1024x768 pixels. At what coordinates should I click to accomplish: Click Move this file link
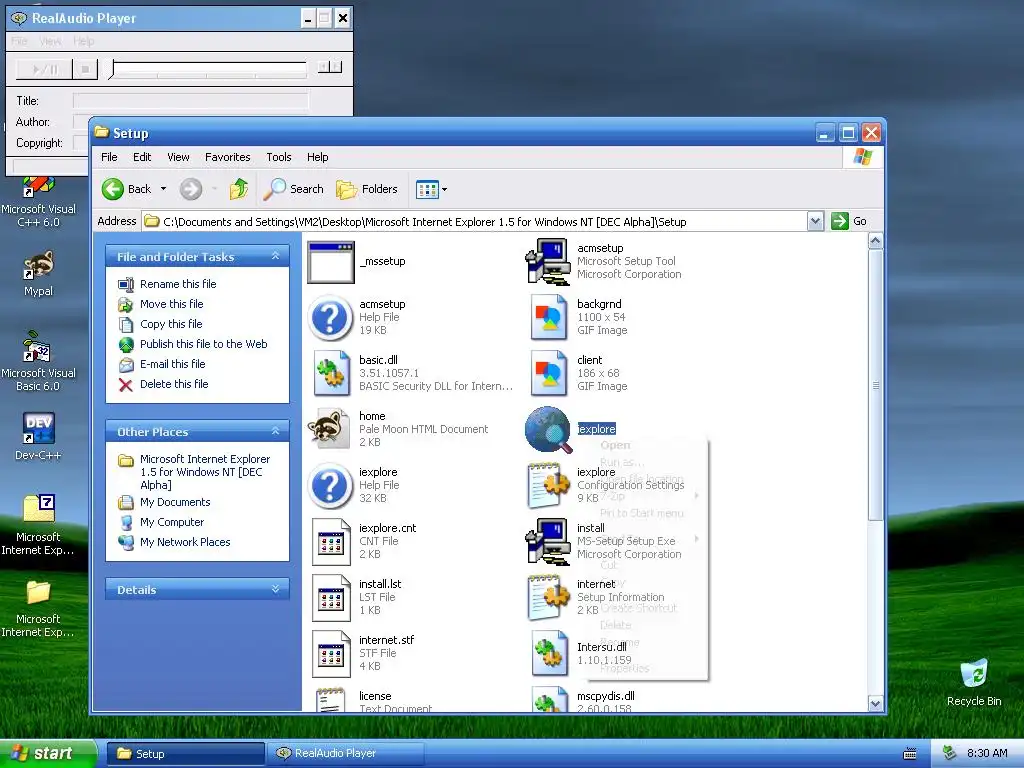[172, 304]
